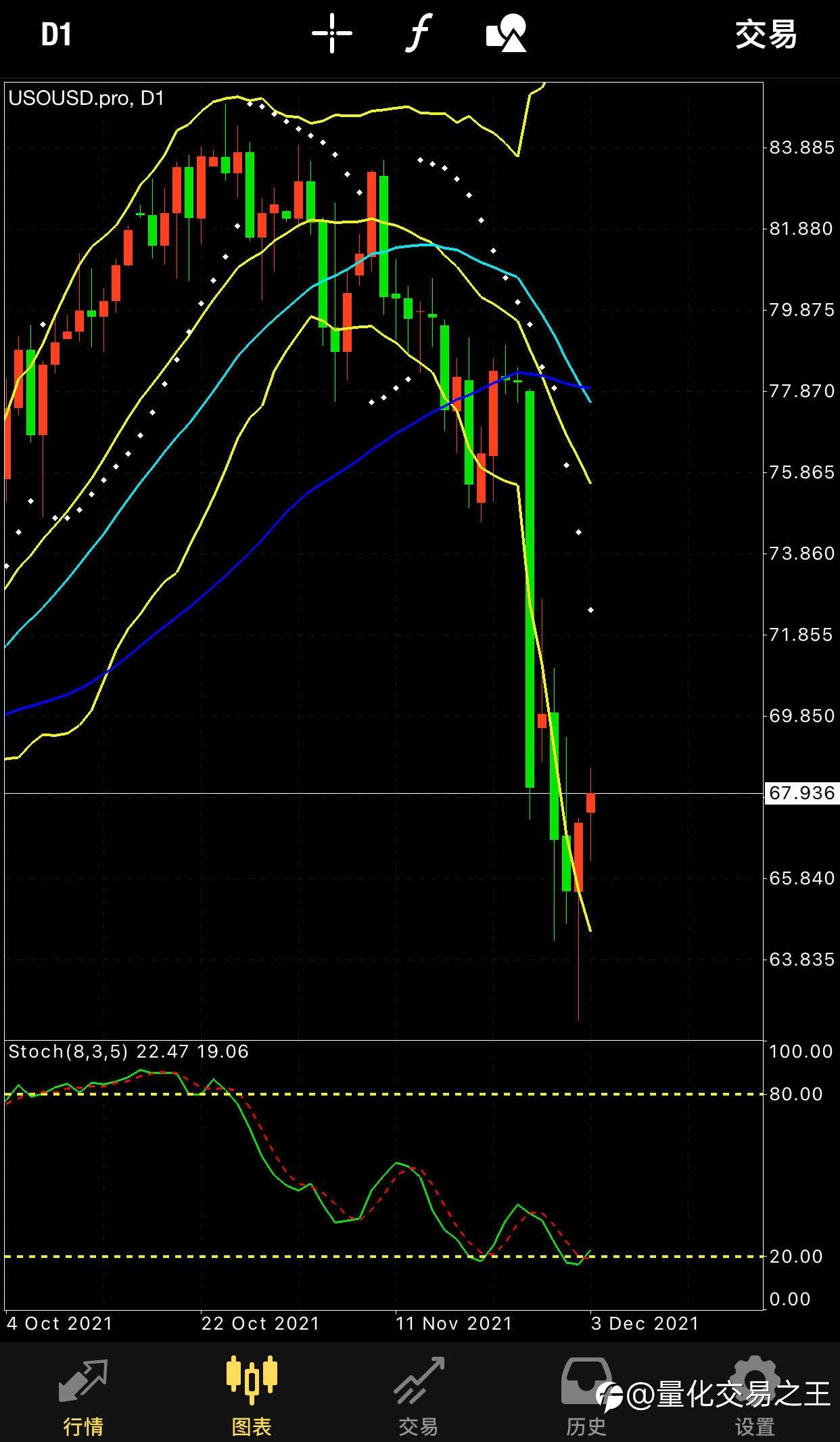Click the stochastic 80.00 level label

click(796, 1094)
